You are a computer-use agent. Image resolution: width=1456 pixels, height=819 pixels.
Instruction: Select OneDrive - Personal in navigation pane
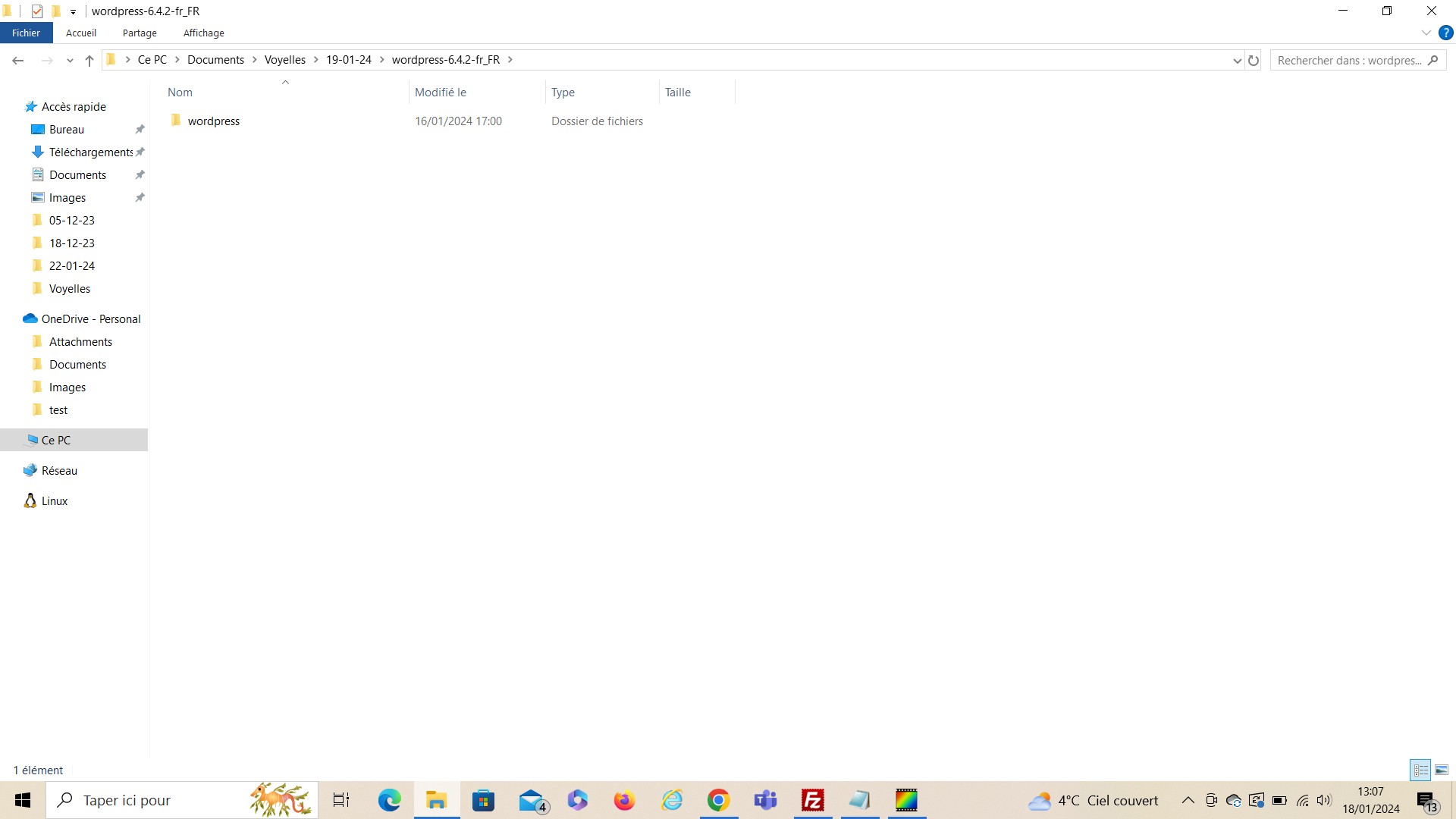(x=91, y=319)
